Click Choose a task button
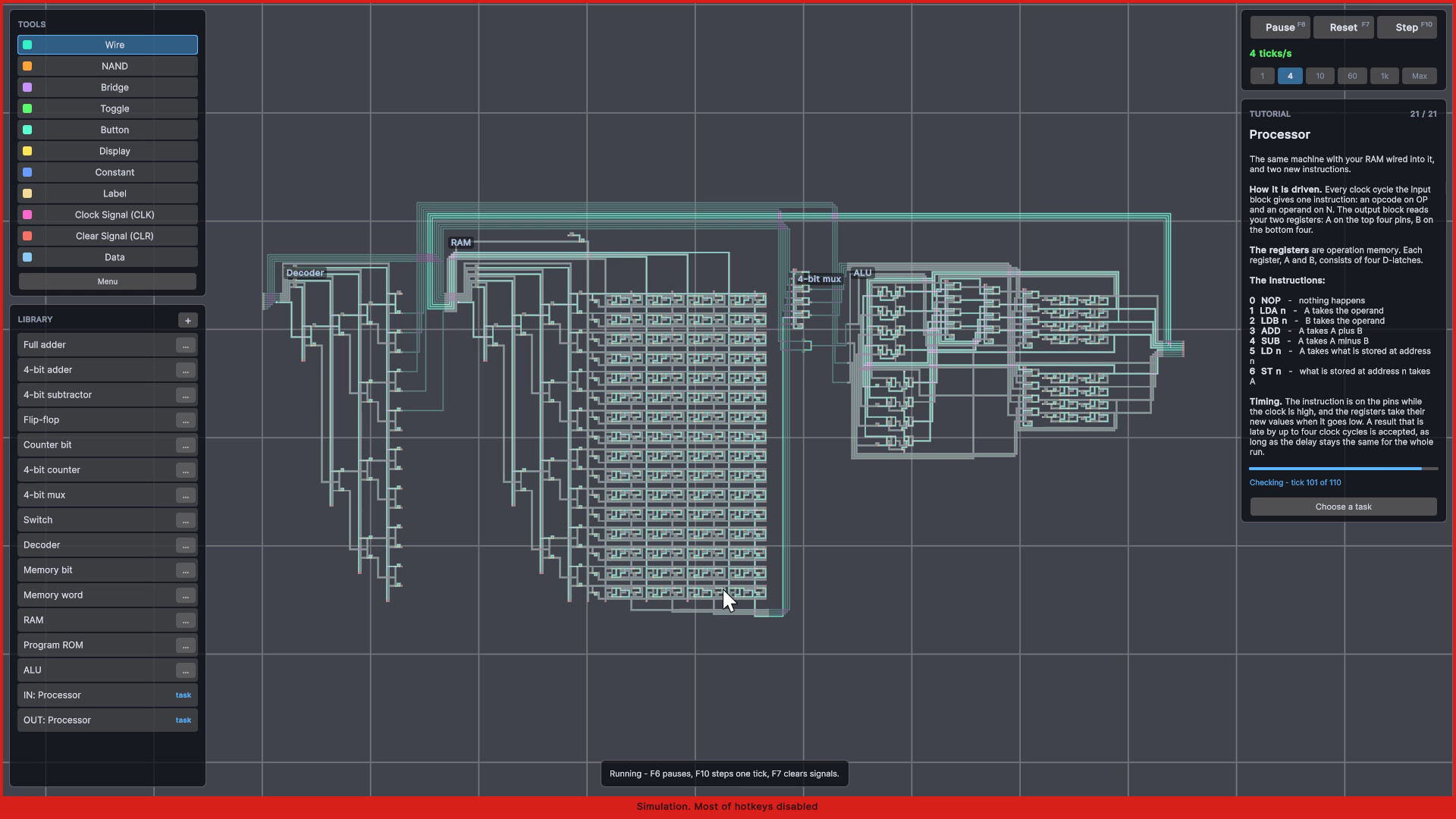 1343,507
